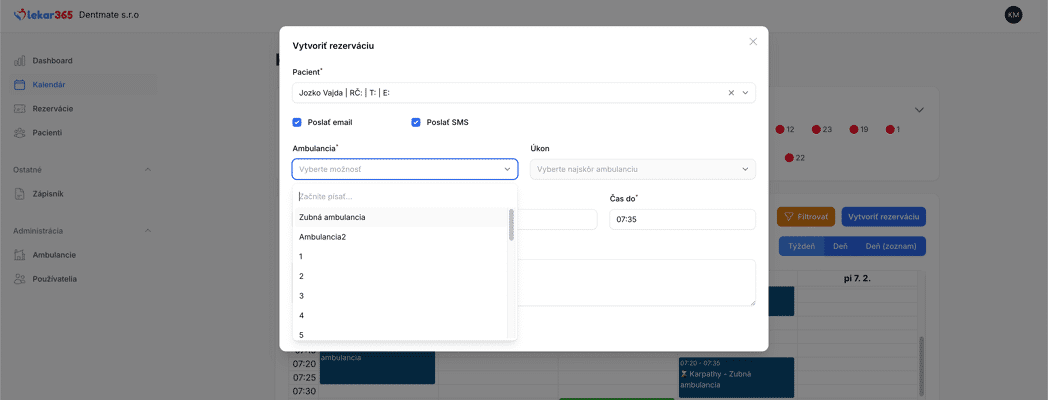
Task: Collapse the Ostatné sidebar section
Action: [x=149, y=170]
